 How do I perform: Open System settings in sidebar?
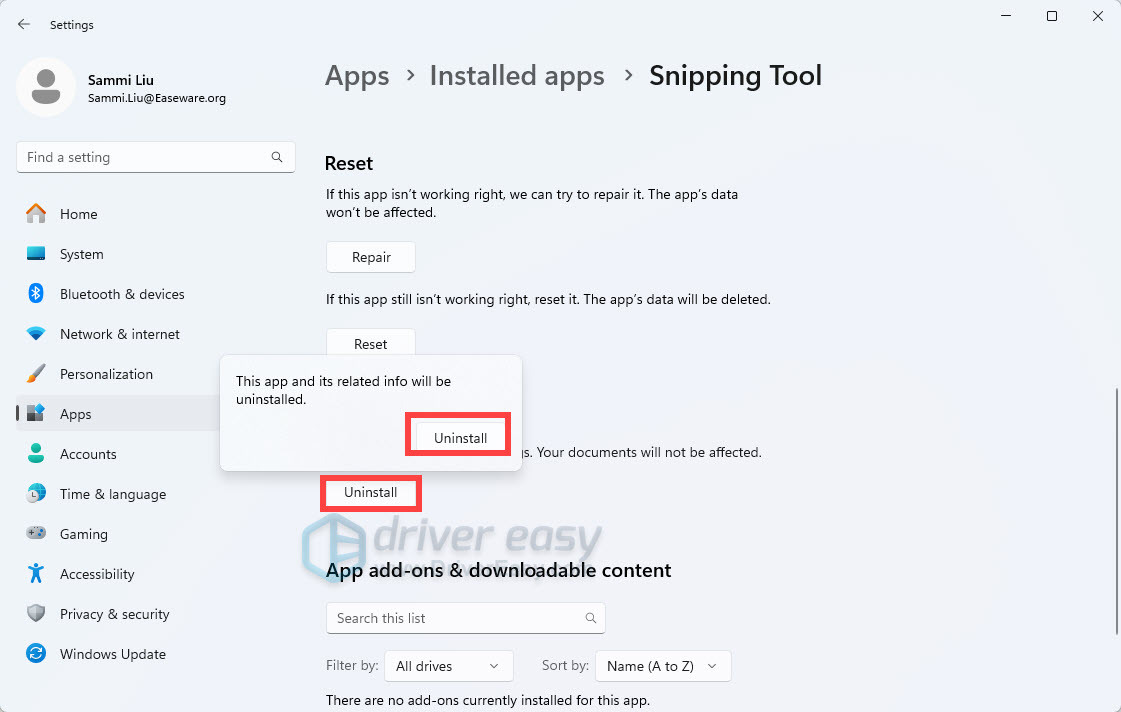pyautogui.click(x=81, y=254)
